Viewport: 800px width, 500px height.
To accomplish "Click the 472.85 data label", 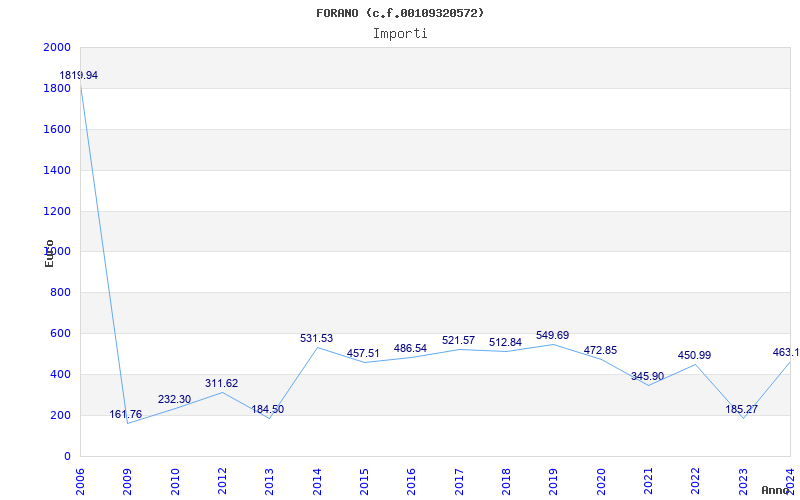I will (x=601, y=351).
